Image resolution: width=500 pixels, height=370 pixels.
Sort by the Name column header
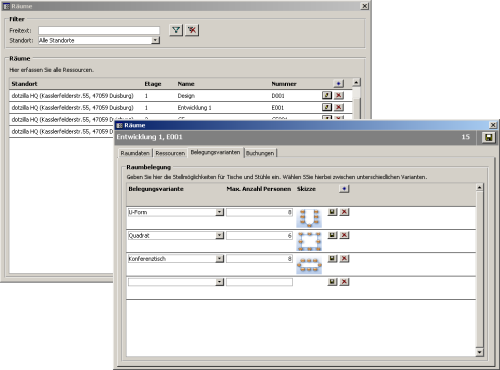[186, 84]
